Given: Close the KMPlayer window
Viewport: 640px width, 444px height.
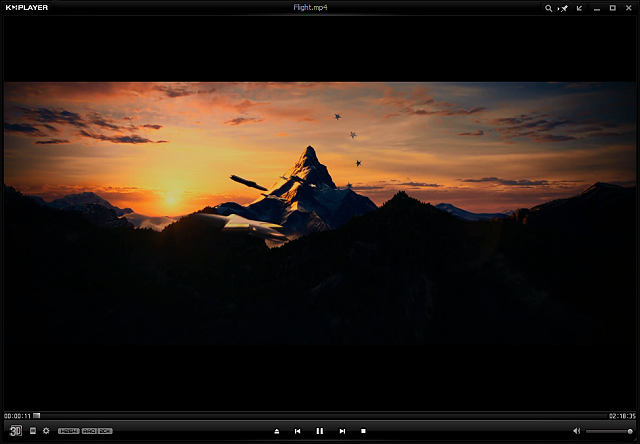Looking at the screenshot, I should coord(629,8).
